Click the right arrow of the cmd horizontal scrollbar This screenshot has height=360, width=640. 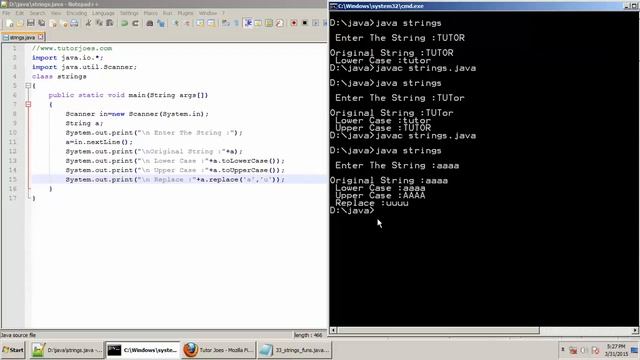[x=636, y=330]
